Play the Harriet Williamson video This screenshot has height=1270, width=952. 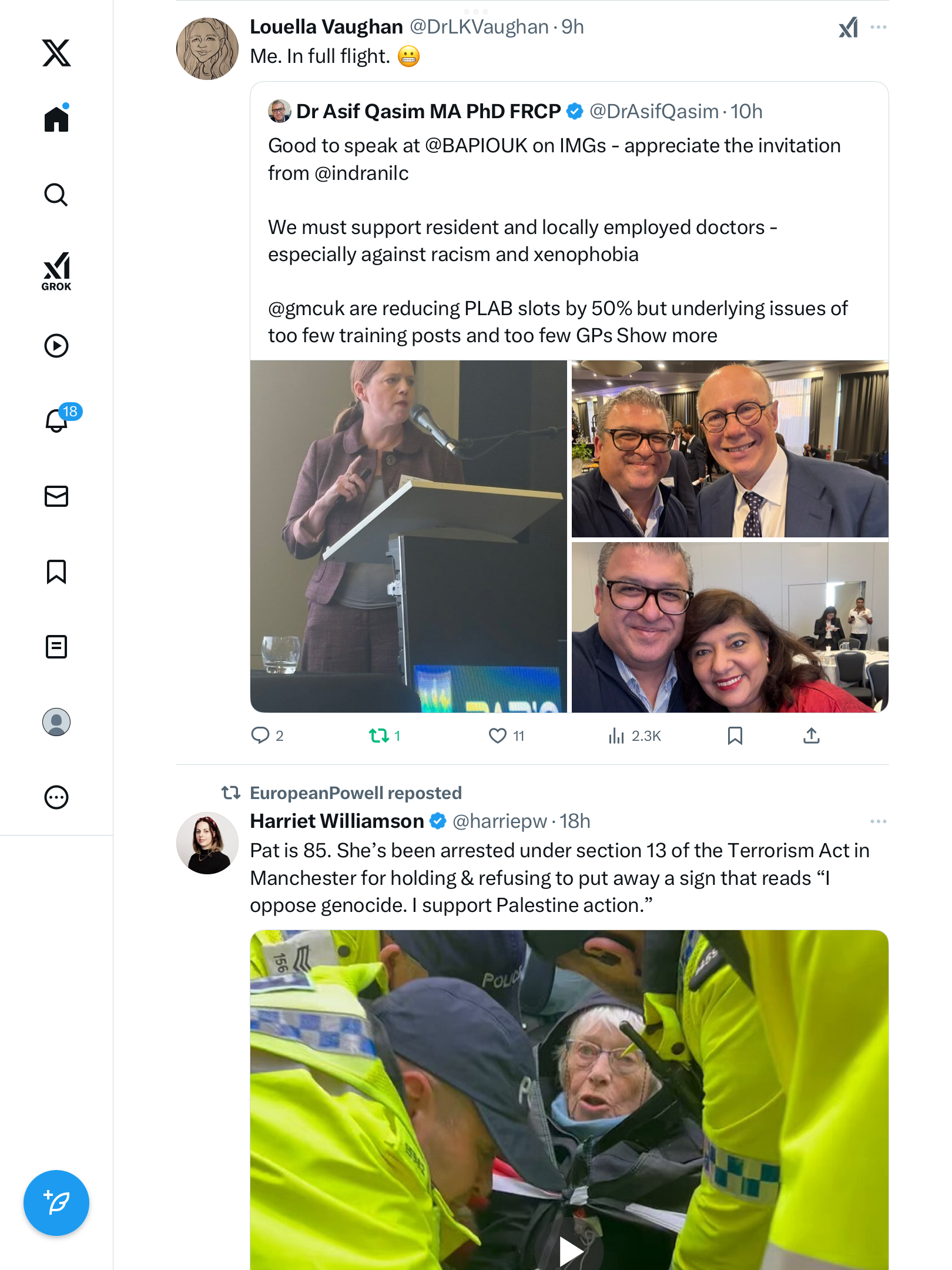pyautogui.click(x=569, y=1249)
